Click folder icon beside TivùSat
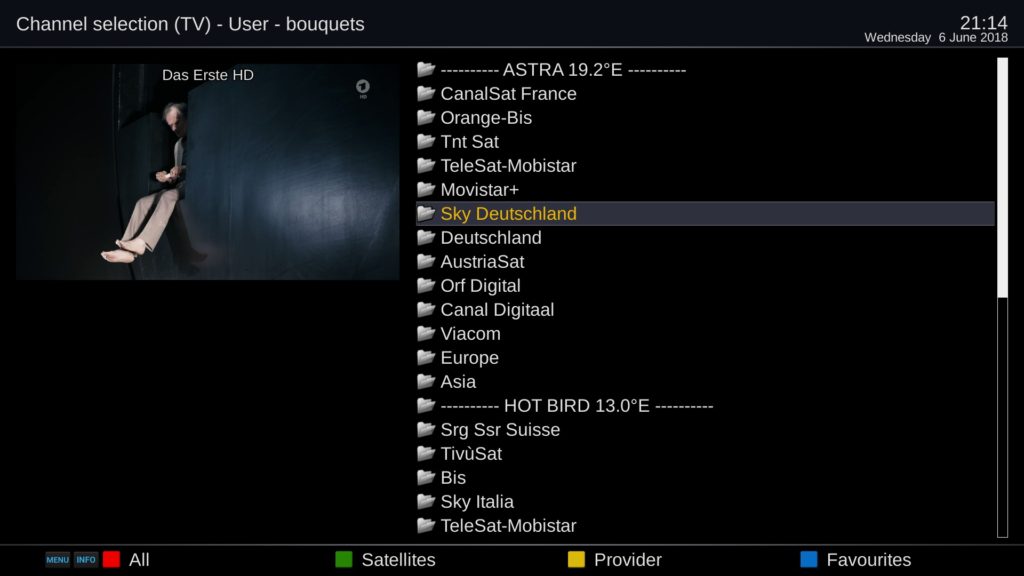Image resolution: width=1024 pixels, height=576 pixels. (426, 453)
